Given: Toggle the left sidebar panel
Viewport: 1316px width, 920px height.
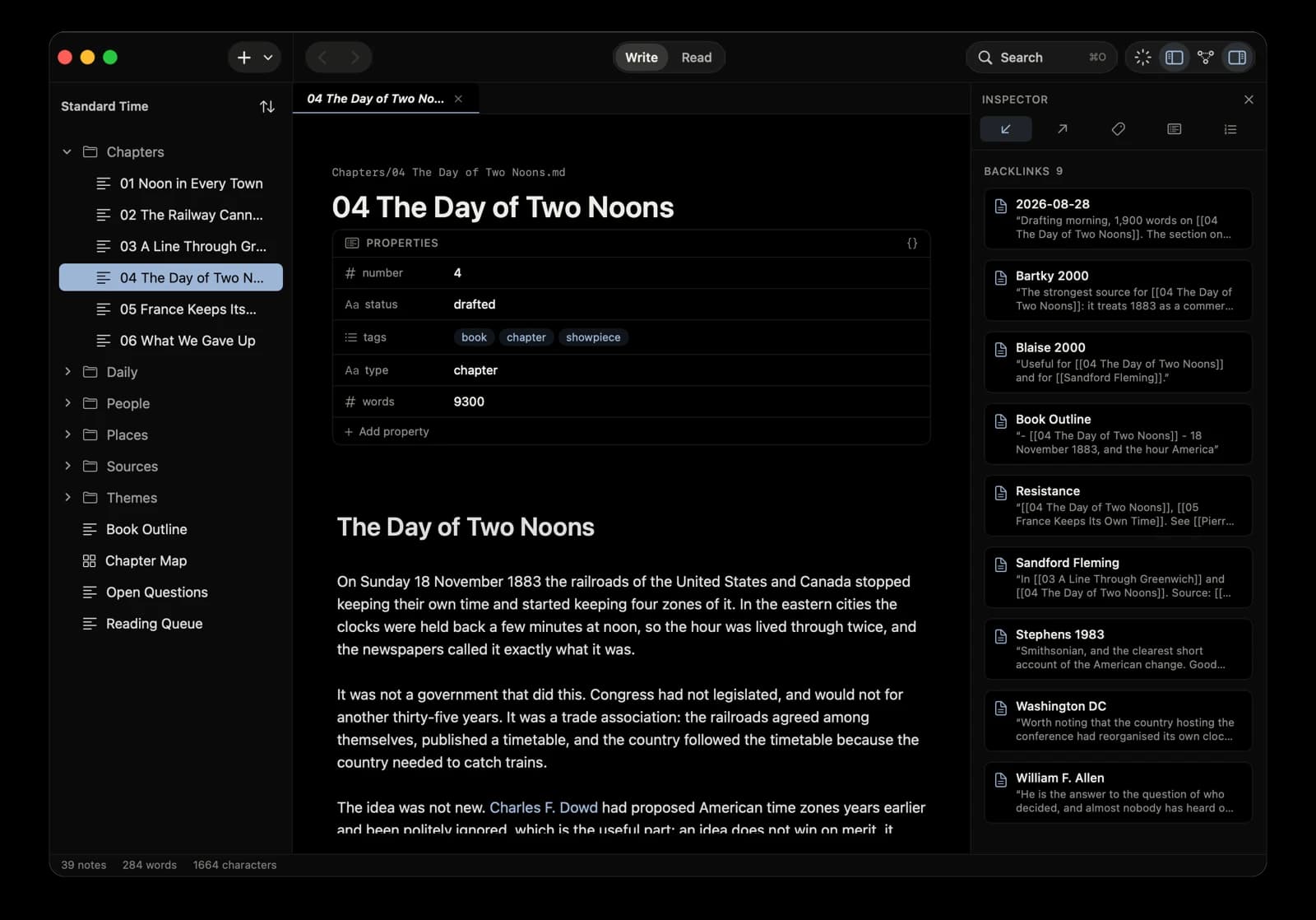Looking at the screenshot, I should [x=1175, y=58].
